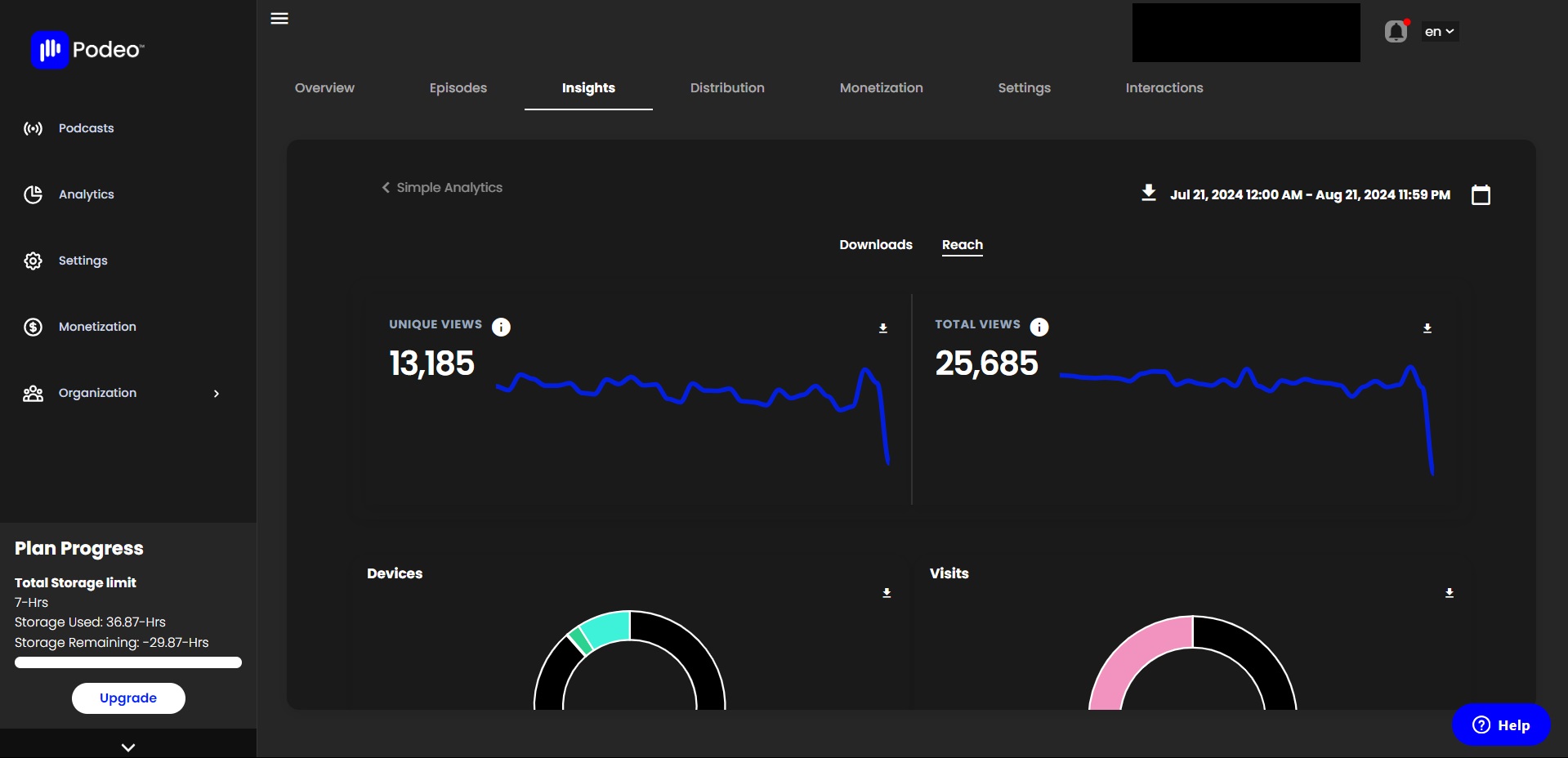This screenshot has width=1568, height=758.
Task: Click the Upgrade button
Action: 128,698
